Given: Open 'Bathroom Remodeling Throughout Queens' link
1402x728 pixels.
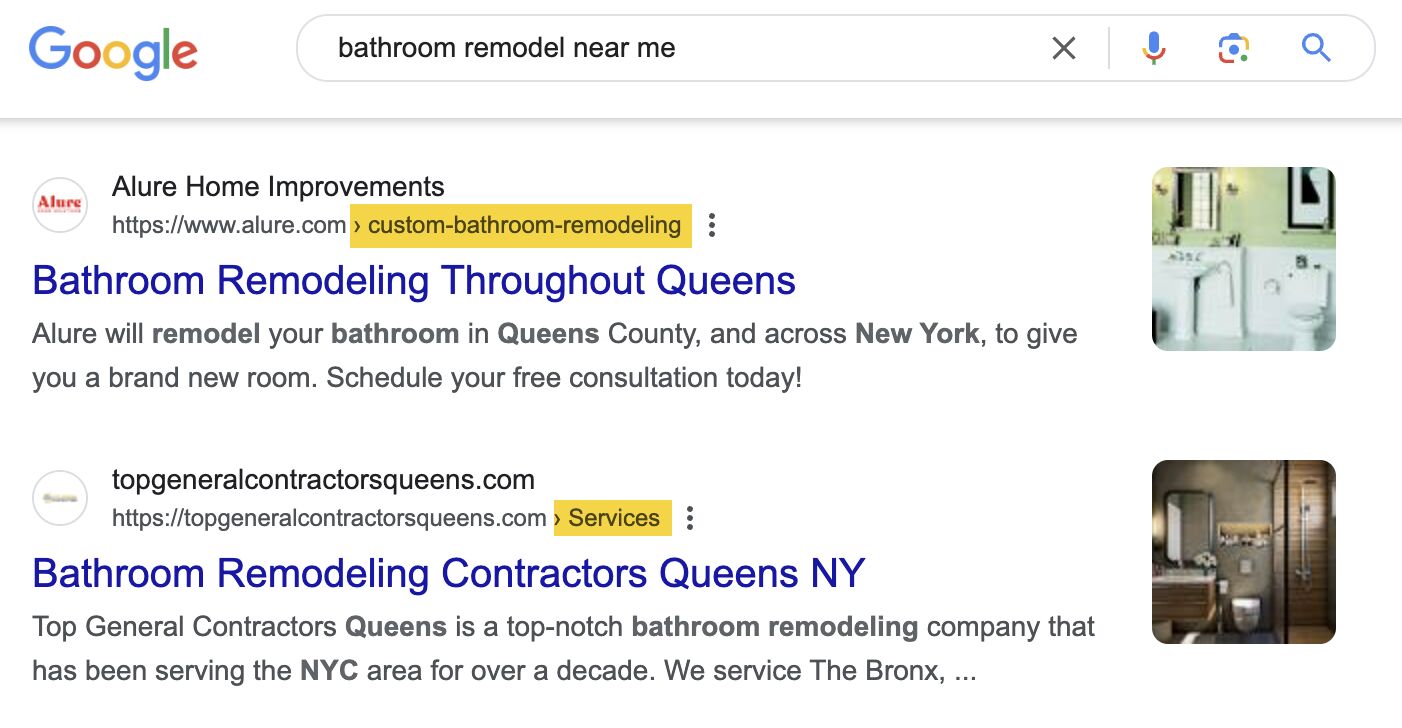Looking at the screenshot, I should pos(414,281).
